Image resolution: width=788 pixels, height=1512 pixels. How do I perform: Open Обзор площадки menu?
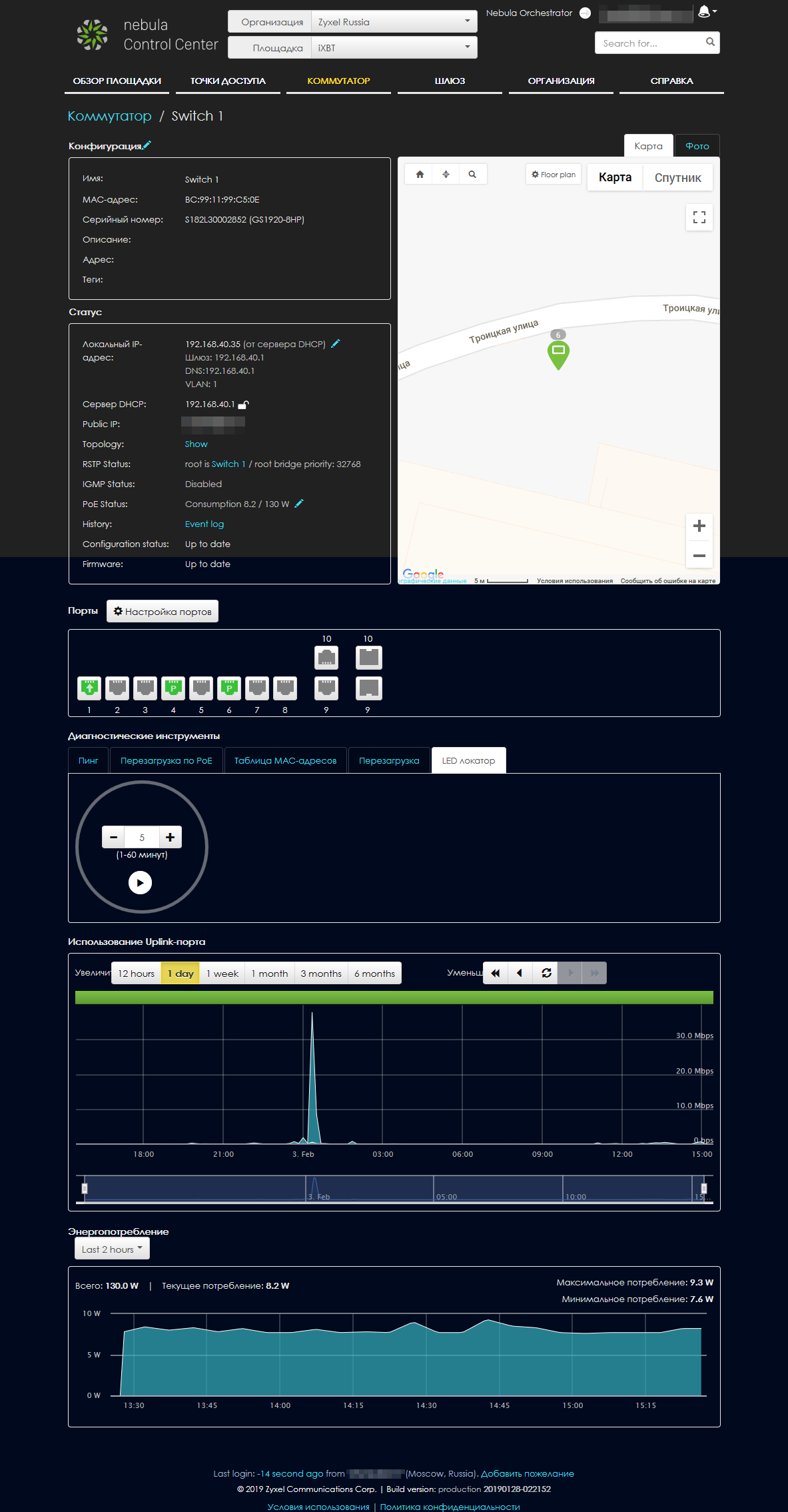[x=117, y=81]
